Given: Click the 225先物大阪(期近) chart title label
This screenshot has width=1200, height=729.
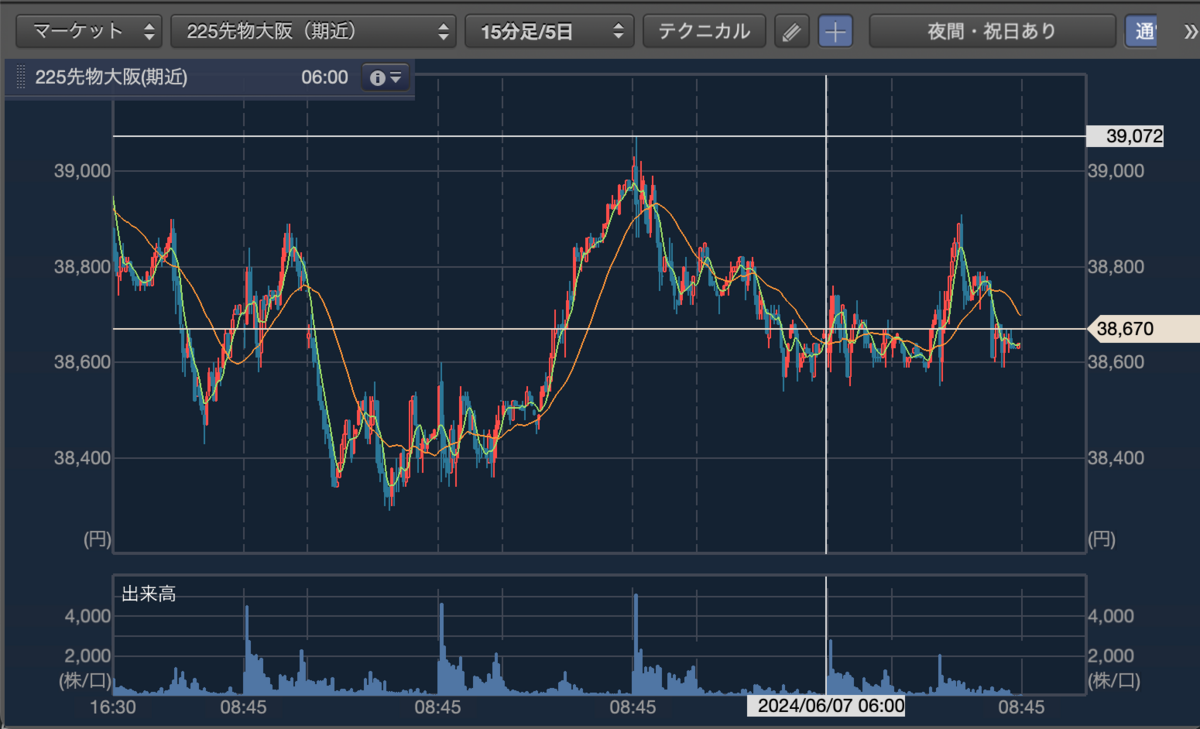Looking at the screenshot, I should (111, 77).
